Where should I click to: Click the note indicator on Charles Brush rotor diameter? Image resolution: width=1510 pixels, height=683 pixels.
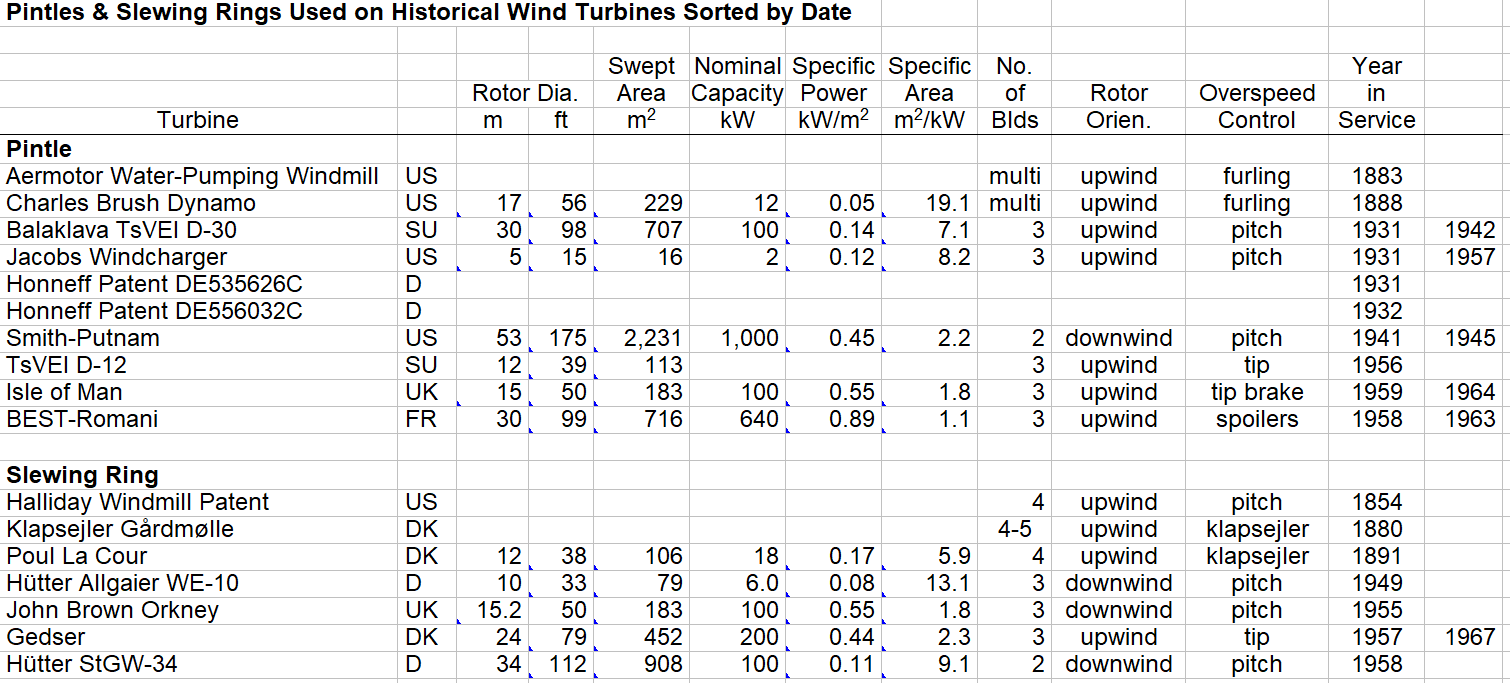coord(459,213)
